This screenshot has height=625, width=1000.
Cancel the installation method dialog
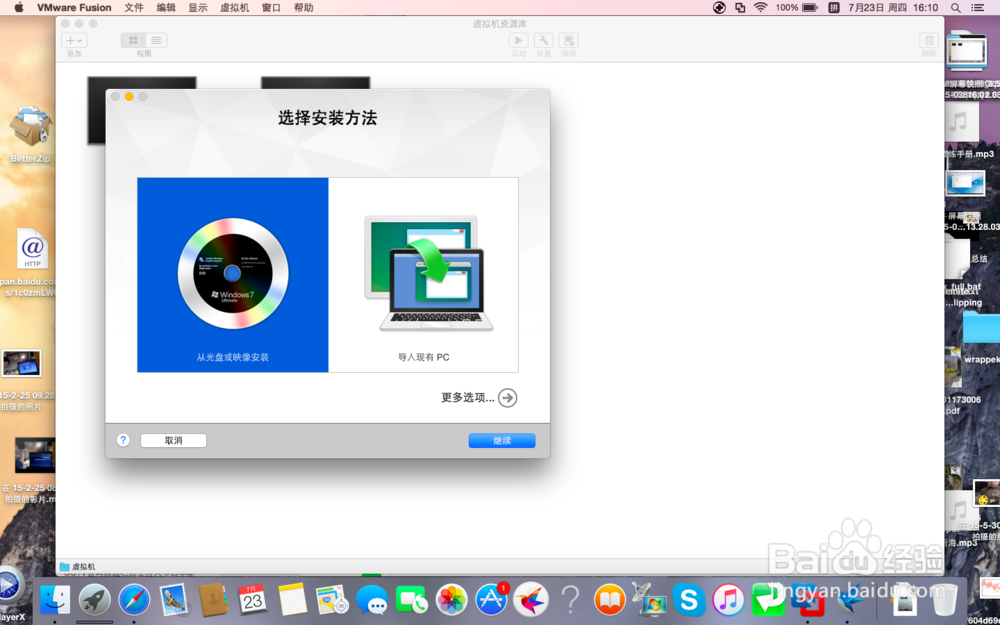pos(173,440)
